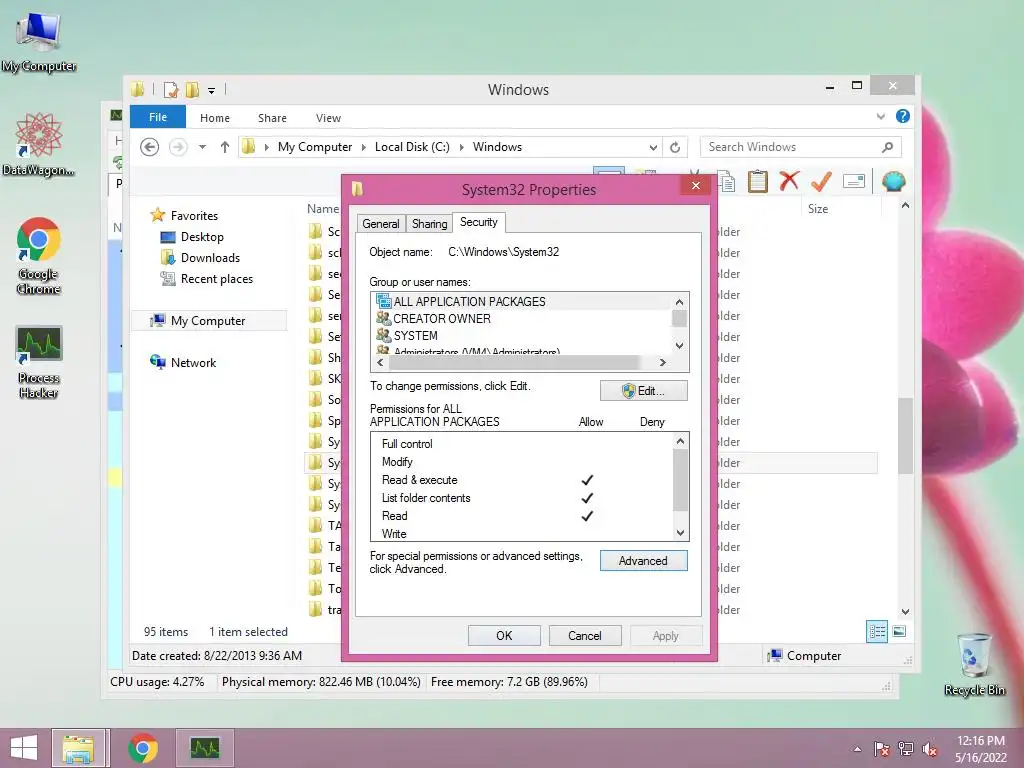Click the Explorer Forward arrow button
Image resolution: width=1024 pixels, height=768 pixels.
tap(178, 147)
